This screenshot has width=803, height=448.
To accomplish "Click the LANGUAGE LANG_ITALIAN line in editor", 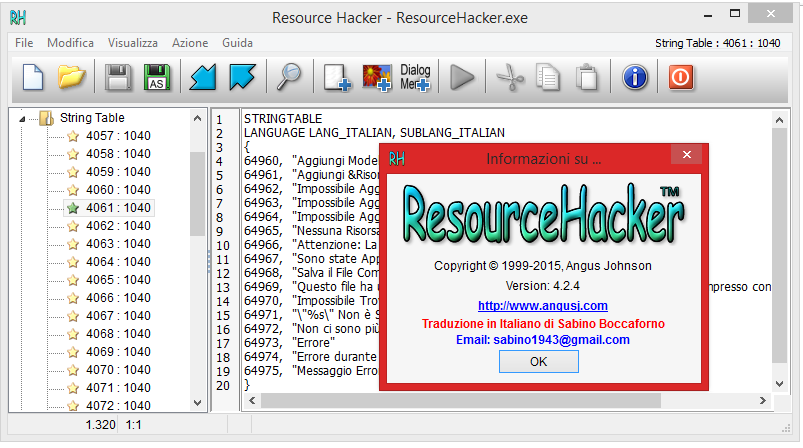I will click(374, 133).
